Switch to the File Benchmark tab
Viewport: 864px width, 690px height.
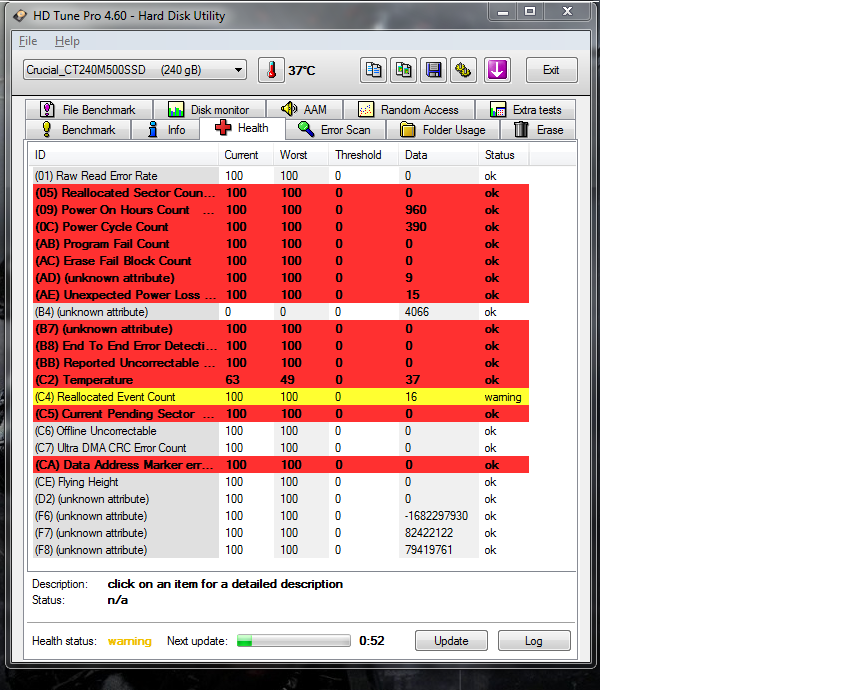88,110
